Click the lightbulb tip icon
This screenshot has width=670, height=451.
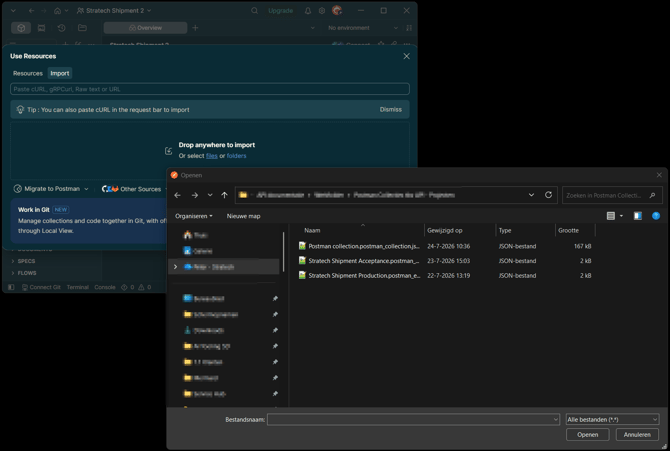(20, 109)
